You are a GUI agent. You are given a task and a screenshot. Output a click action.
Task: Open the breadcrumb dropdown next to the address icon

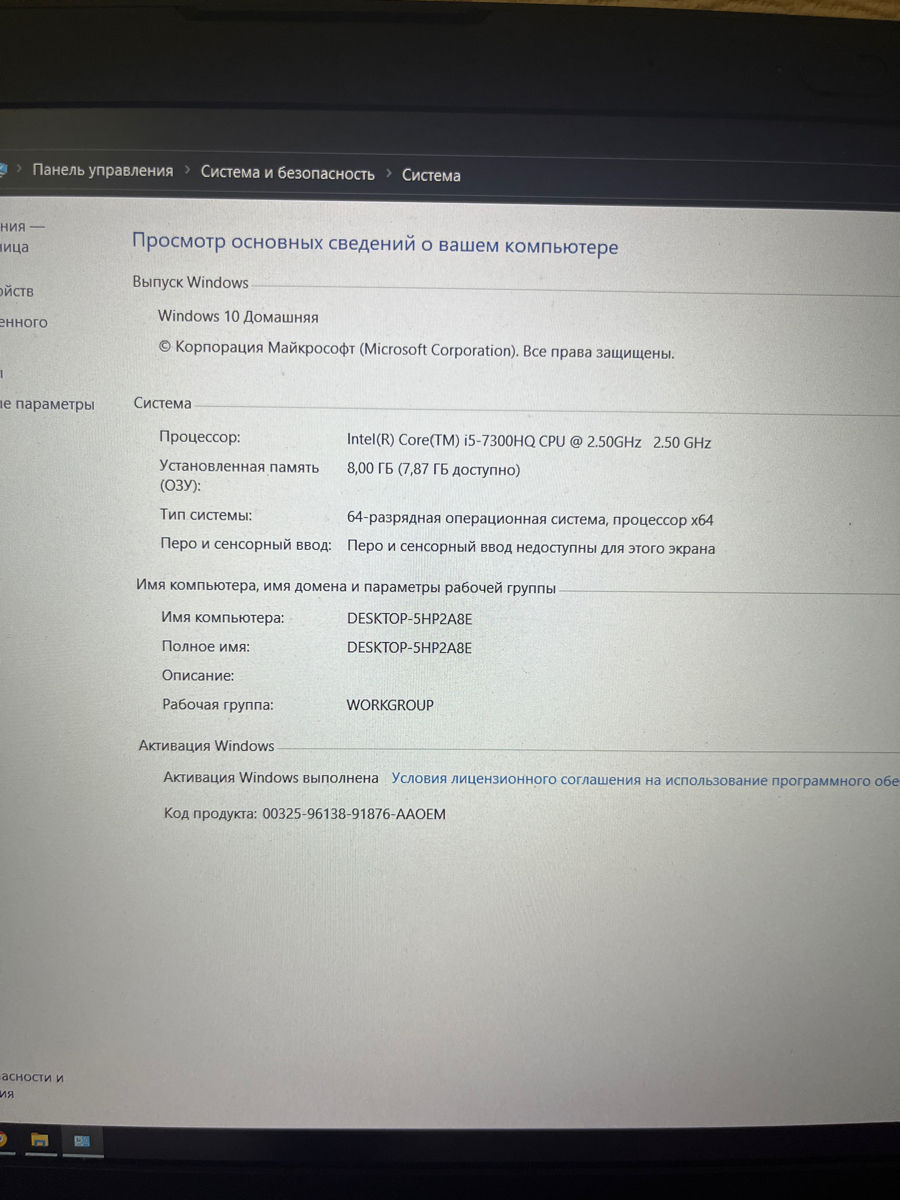tap(20, 170)
